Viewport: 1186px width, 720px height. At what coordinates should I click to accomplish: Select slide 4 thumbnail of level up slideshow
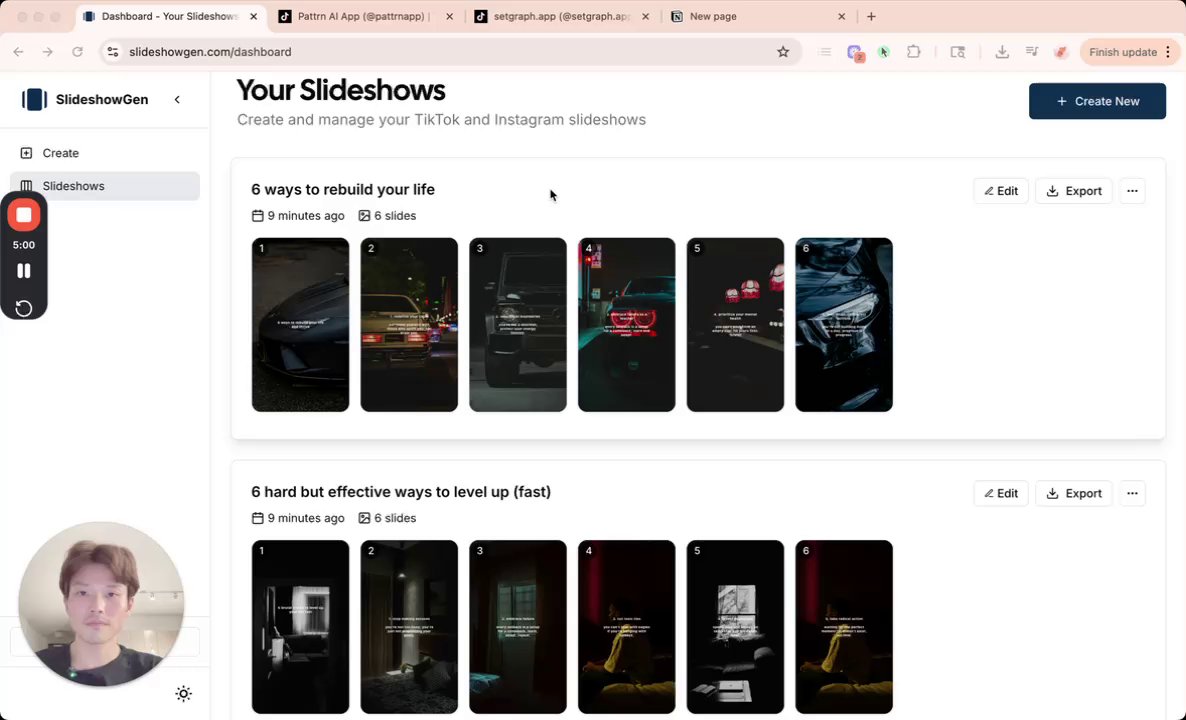click(626, 627)
